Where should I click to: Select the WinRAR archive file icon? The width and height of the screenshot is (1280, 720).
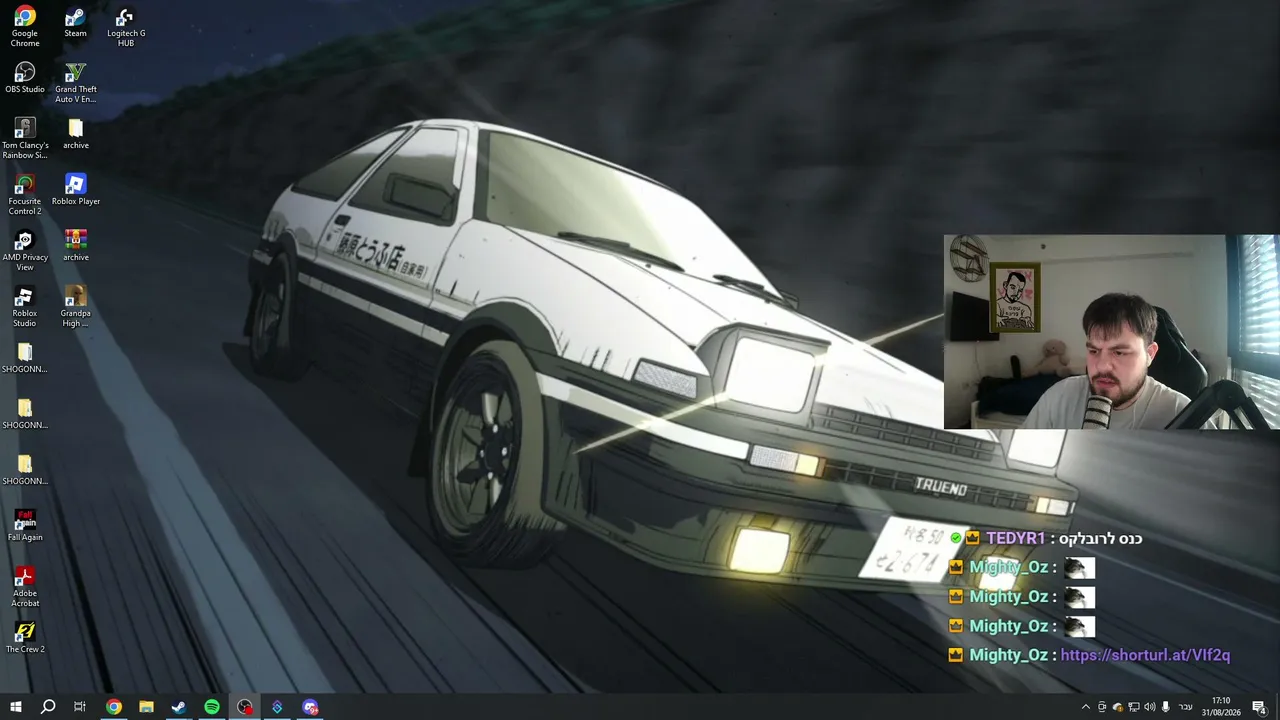75,247
